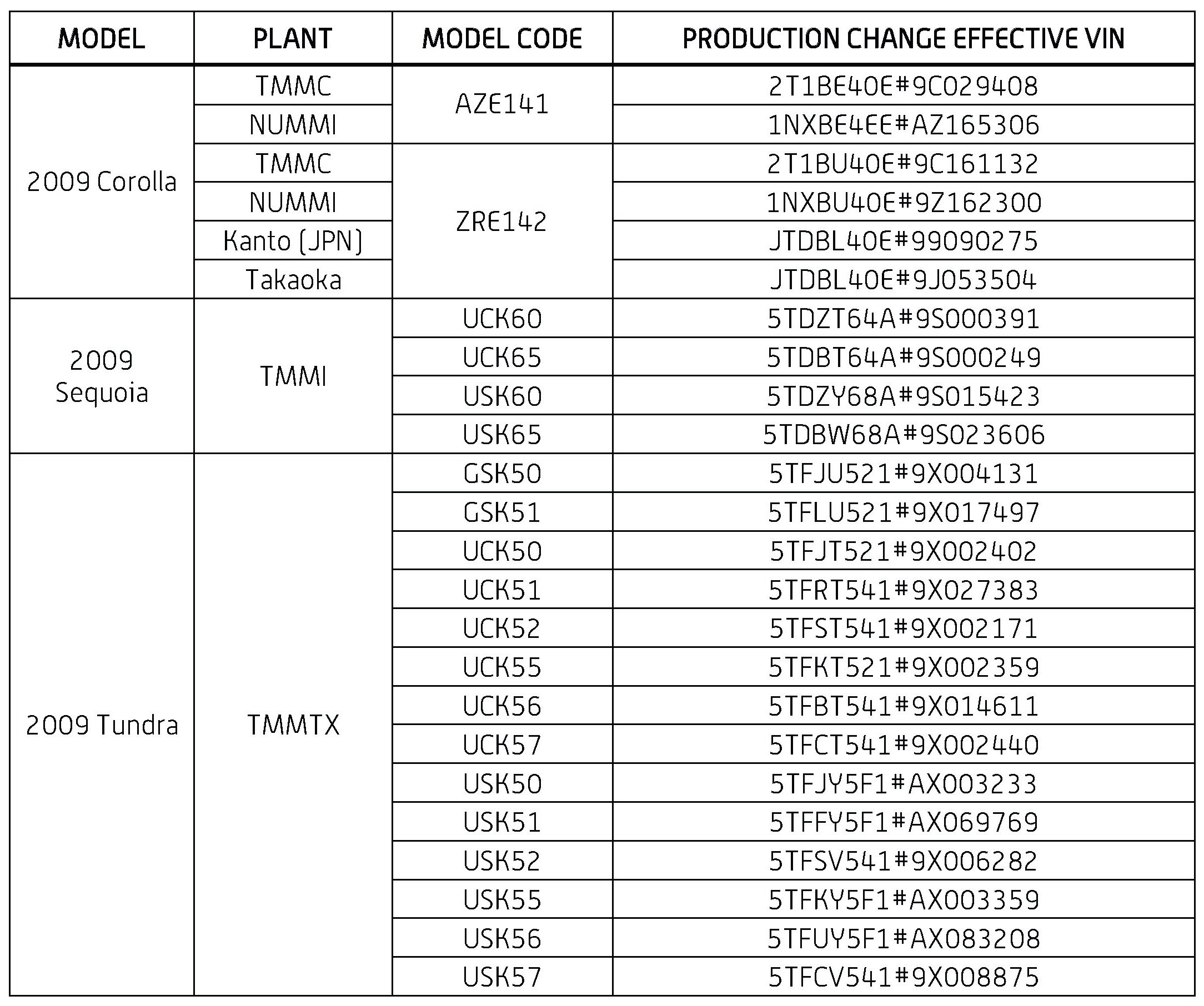1204x1006 pixels.
Task: Click the PLANT column header
Action: point(293,38)
